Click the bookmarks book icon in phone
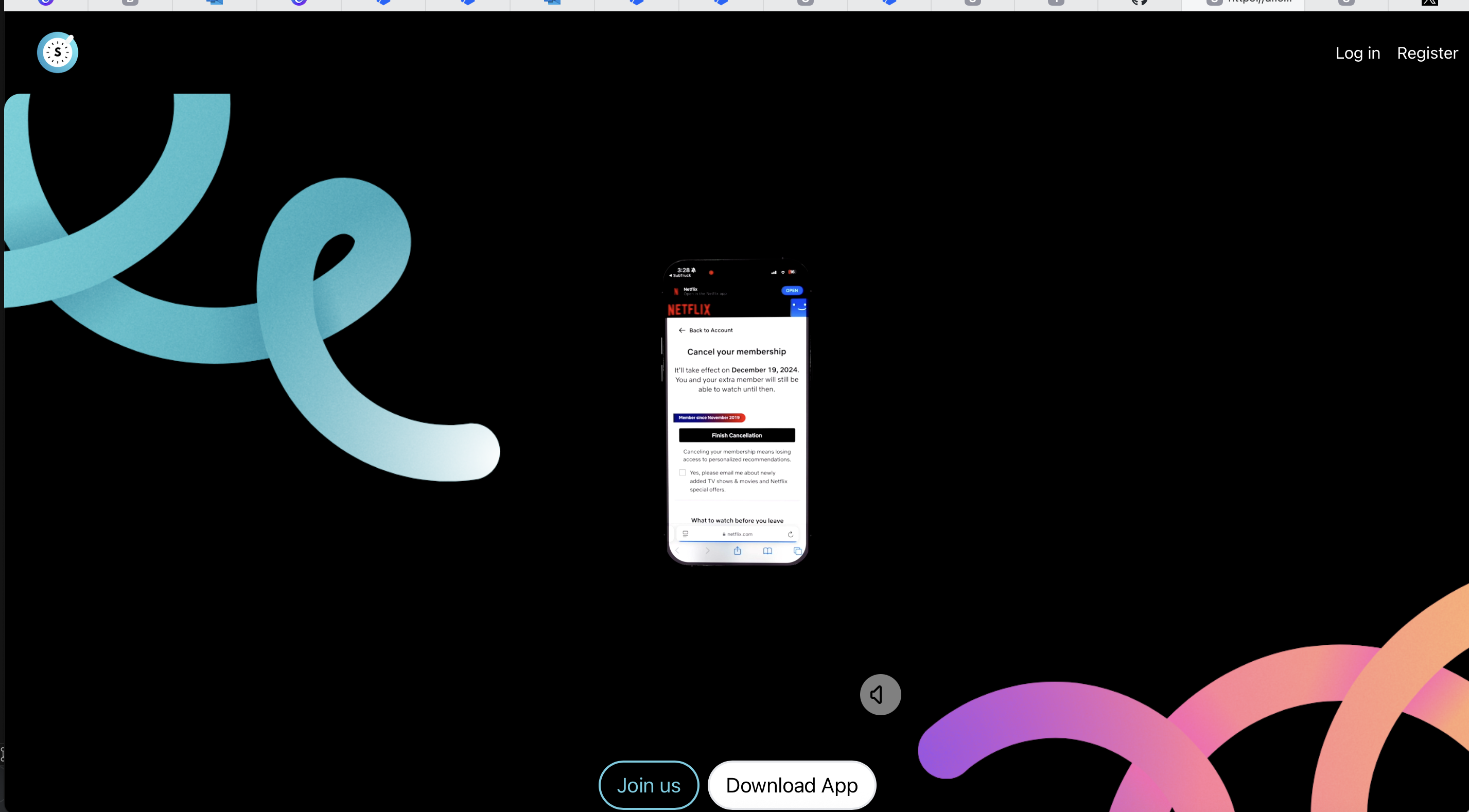This screenshot has width=1469, height=812. pyautogui.click(x=767, y=551)
